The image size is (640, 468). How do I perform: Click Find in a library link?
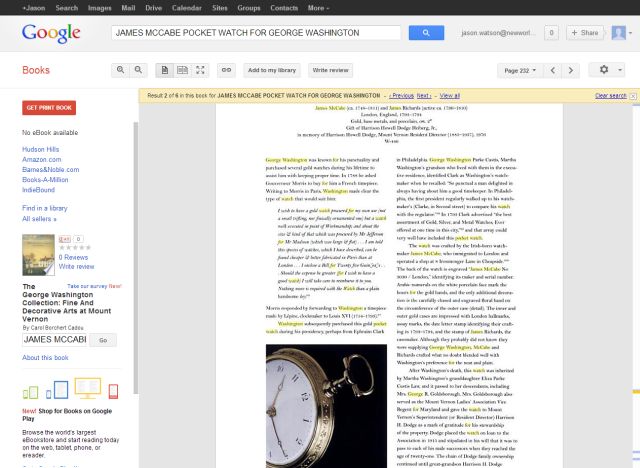(x=45, y=208)
